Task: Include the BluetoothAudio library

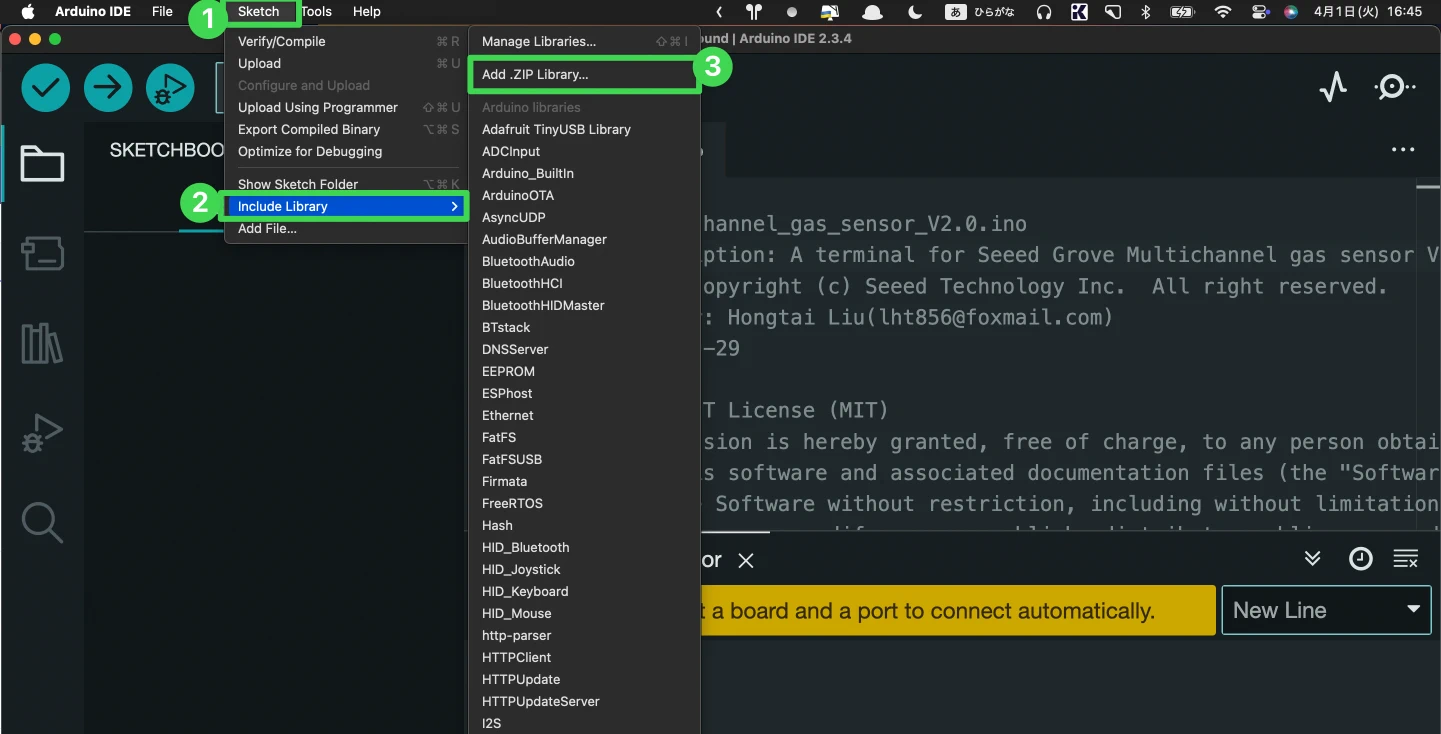Action: (x=584, y=261)
